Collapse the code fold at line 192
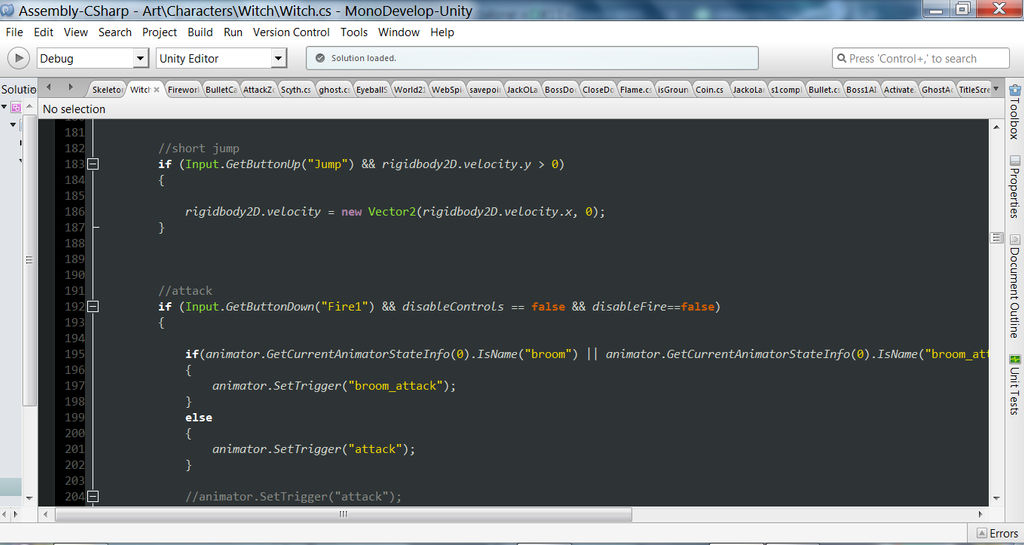The width and height of the screenshot is (1024, 545). click(x=93, y=306)
